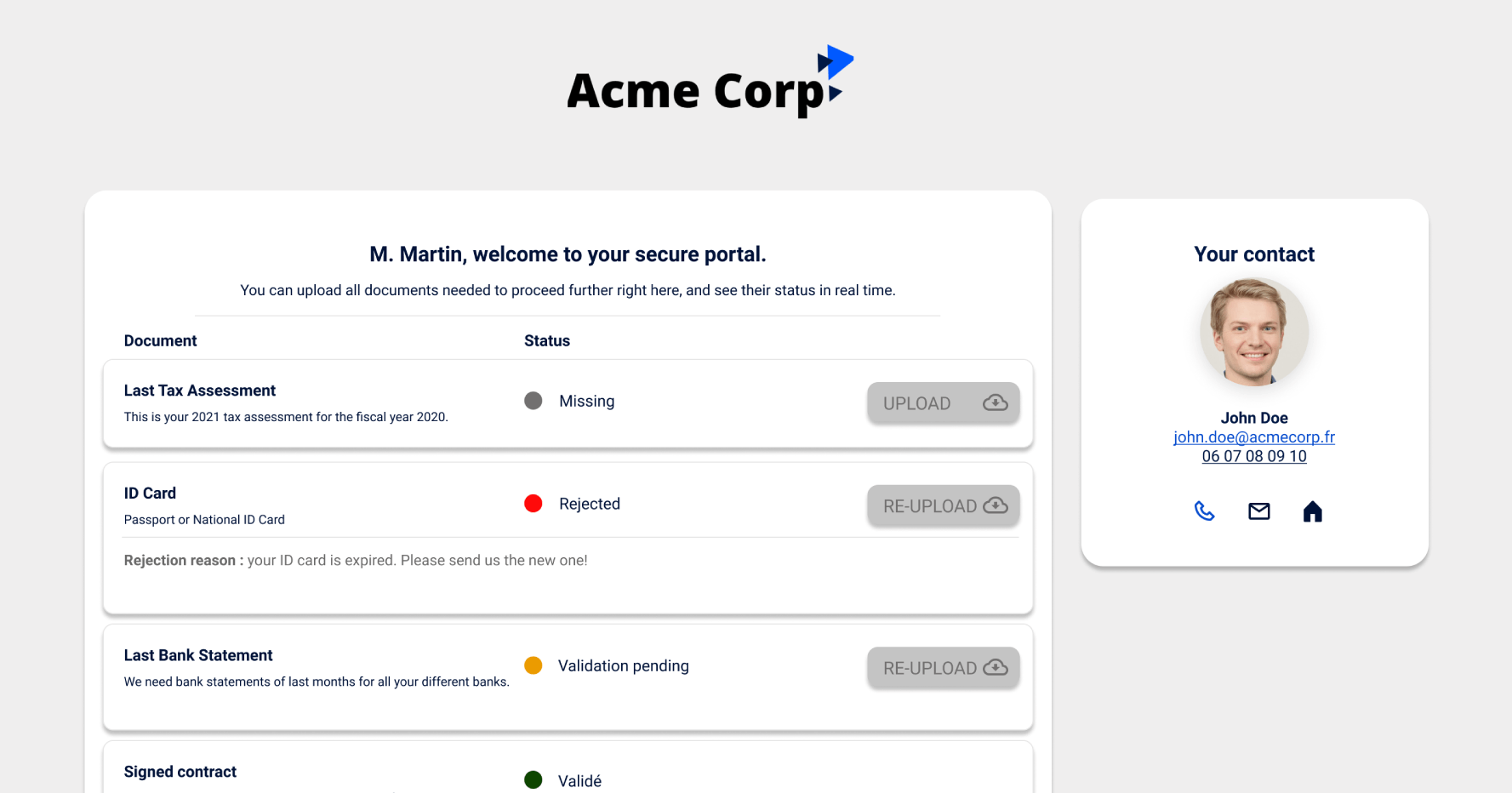Click the red Rejected status dot
The height and width of the screenshot is (793, 1512).
[533, 504]
